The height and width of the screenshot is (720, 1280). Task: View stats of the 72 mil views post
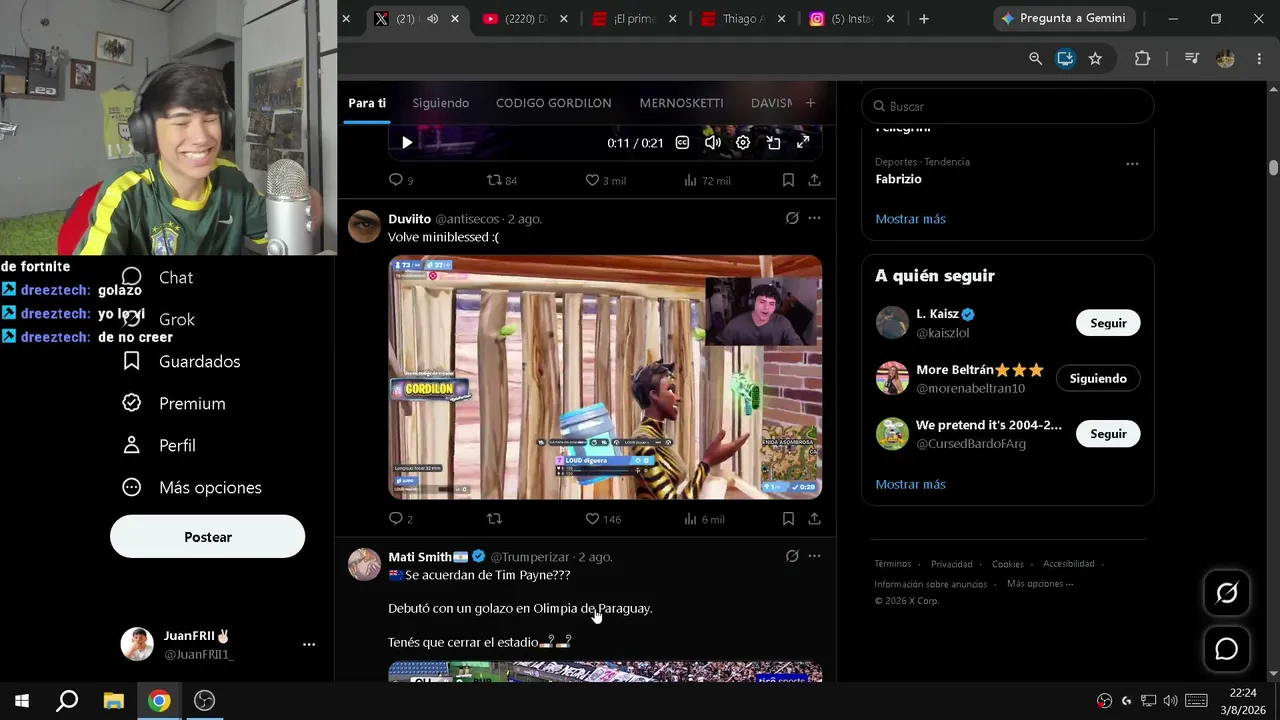707,180
